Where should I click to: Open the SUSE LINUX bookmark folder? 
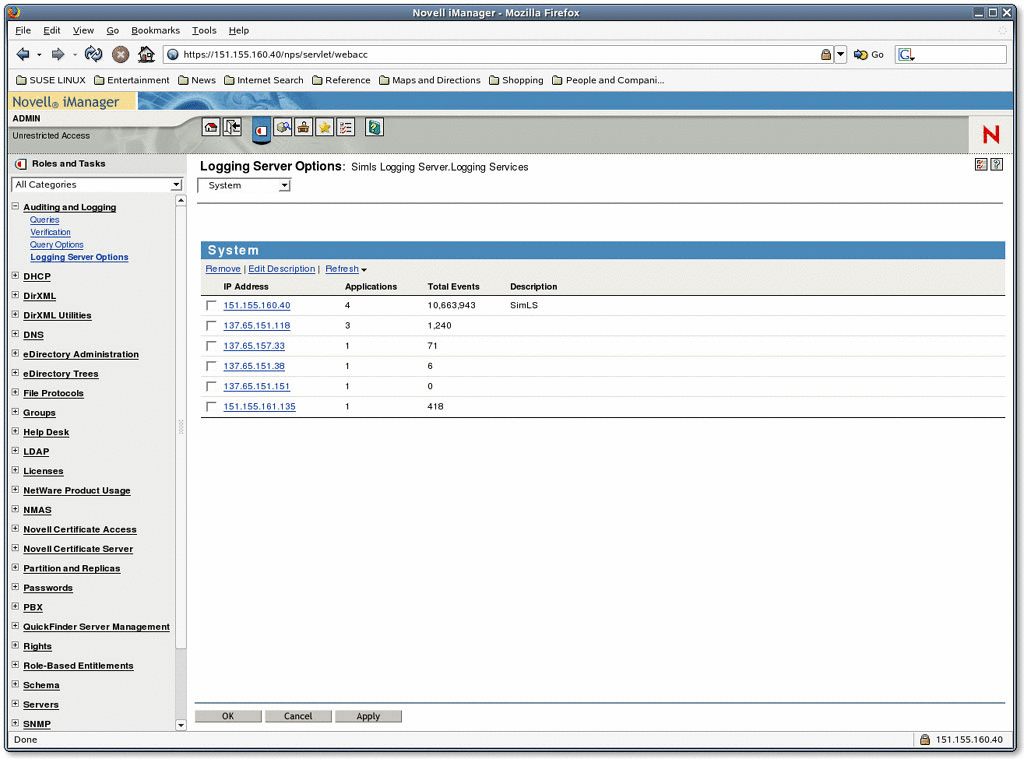(x=51, y=80)
